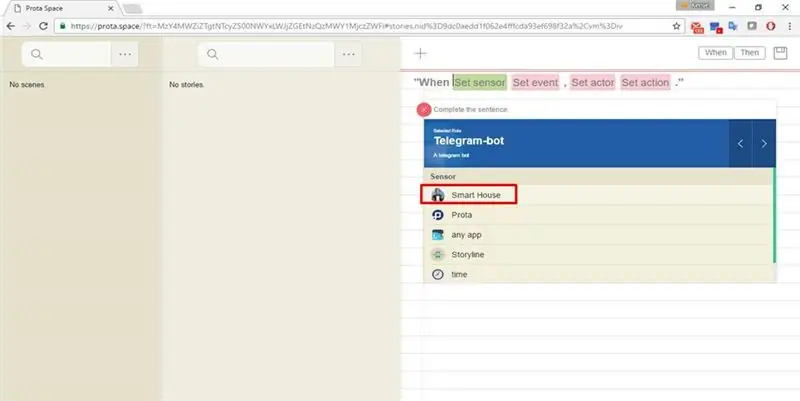
Task: Click the Telegram-bot header title
Action: click(x=469, y=141)
